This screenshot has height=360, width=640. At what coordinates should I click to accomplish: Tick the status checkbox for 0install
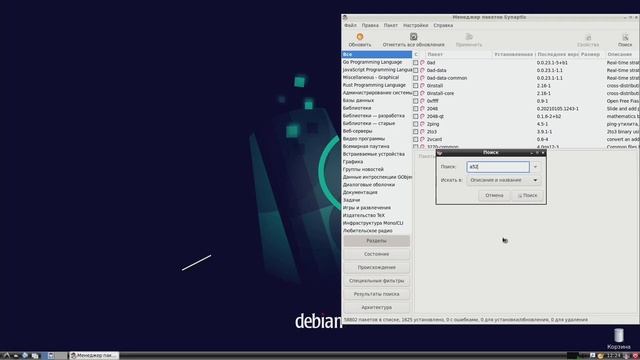[416, 86]
